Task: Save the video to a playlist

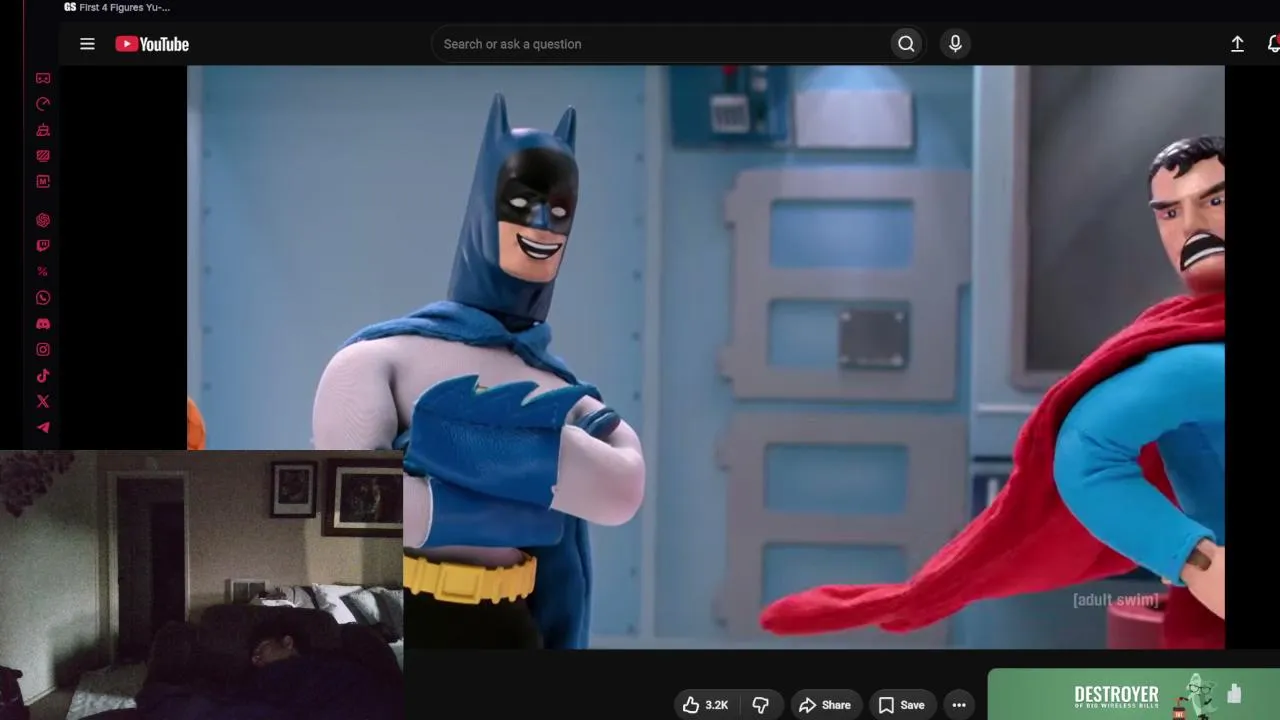Action: 902,705
